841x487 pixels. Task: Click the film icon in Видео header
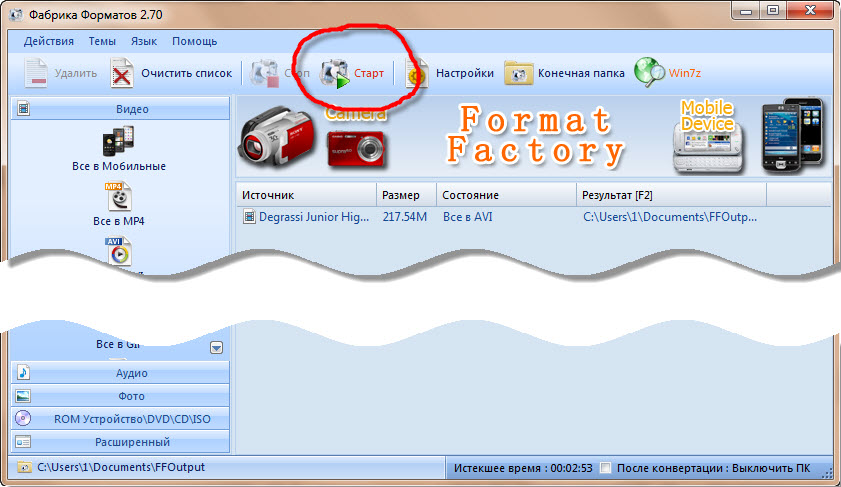click(23, 109)
